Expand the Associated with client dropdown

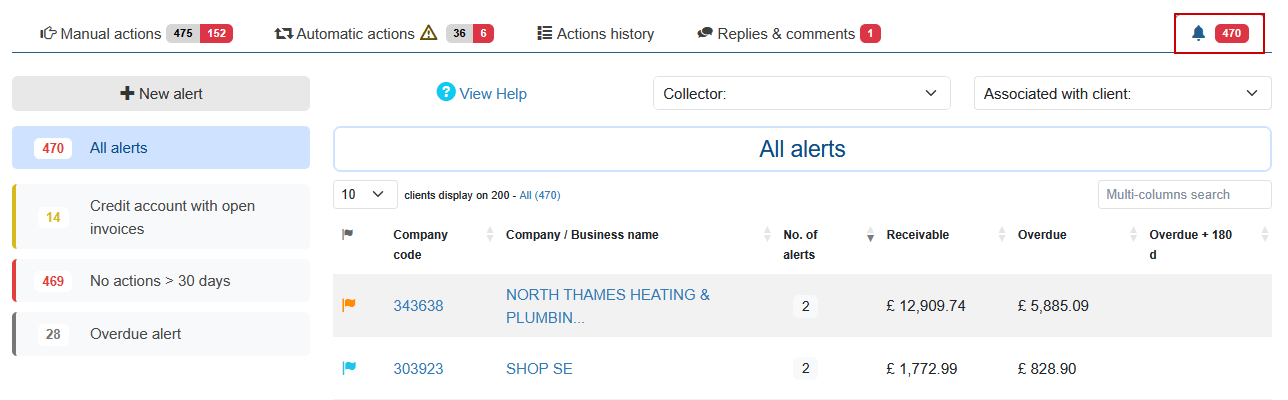tap(1121, 94)
